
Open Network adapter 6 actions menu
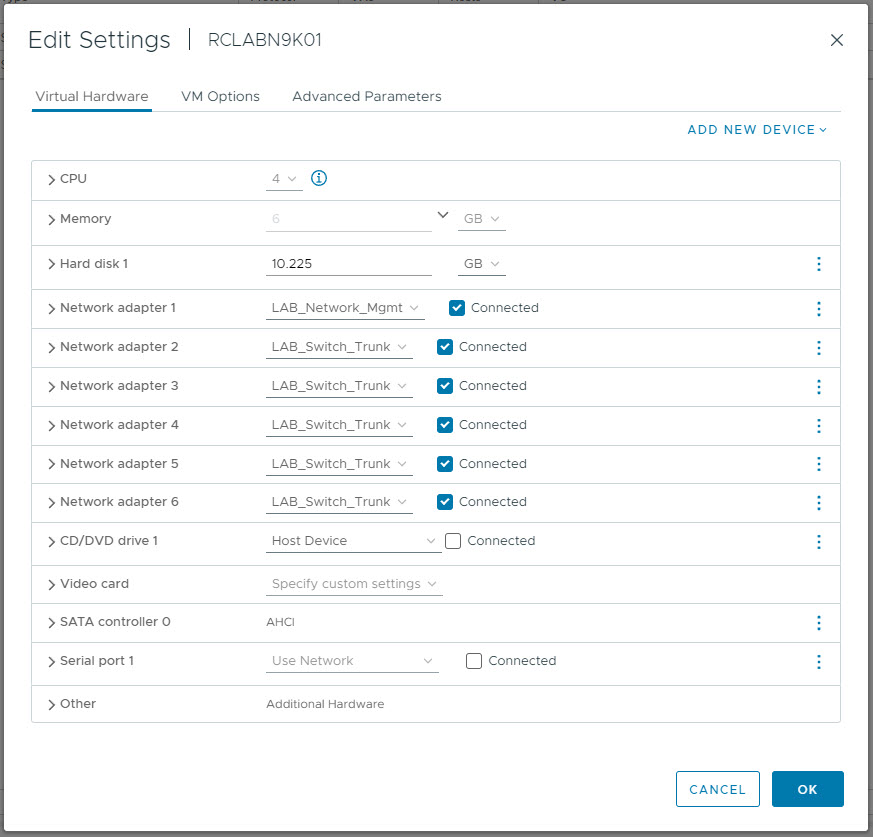tap(818, 503)
